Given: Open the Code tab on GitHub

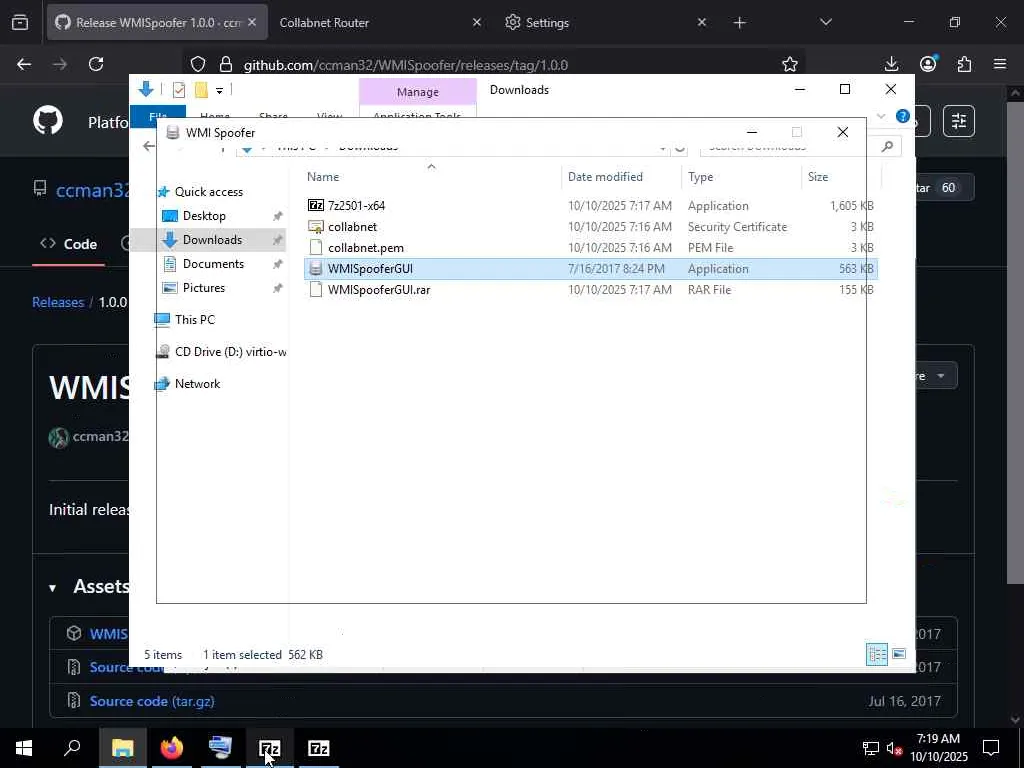Looking at the screenshot, I should (x=69, y=244).
